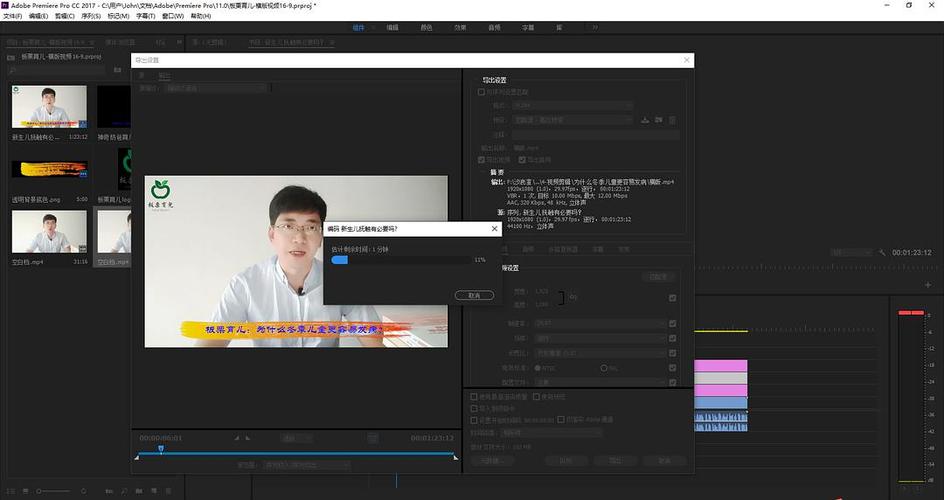The width and height of the screenshot is (944, 500).
Task: Open the source scaling dropdown above preview
Action: click(x=216, y=88)
